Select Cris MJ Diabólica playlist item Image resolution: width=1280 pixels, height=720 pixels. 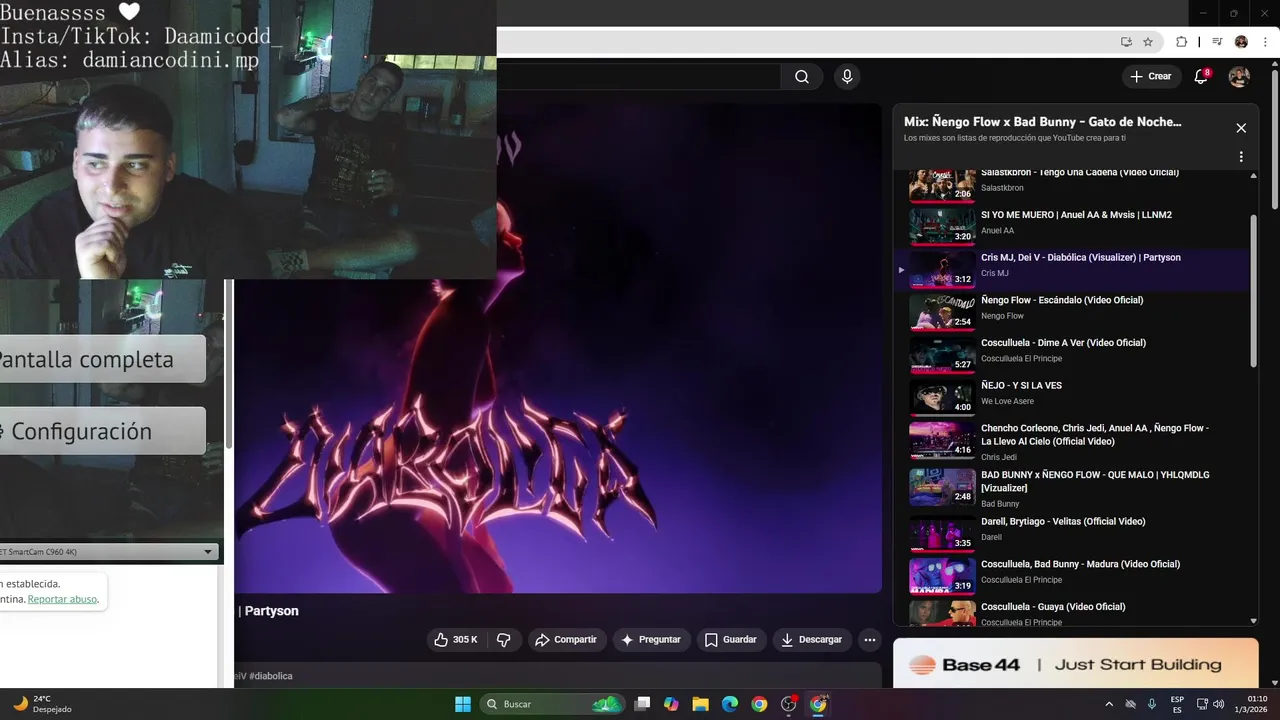point(1072,269)
